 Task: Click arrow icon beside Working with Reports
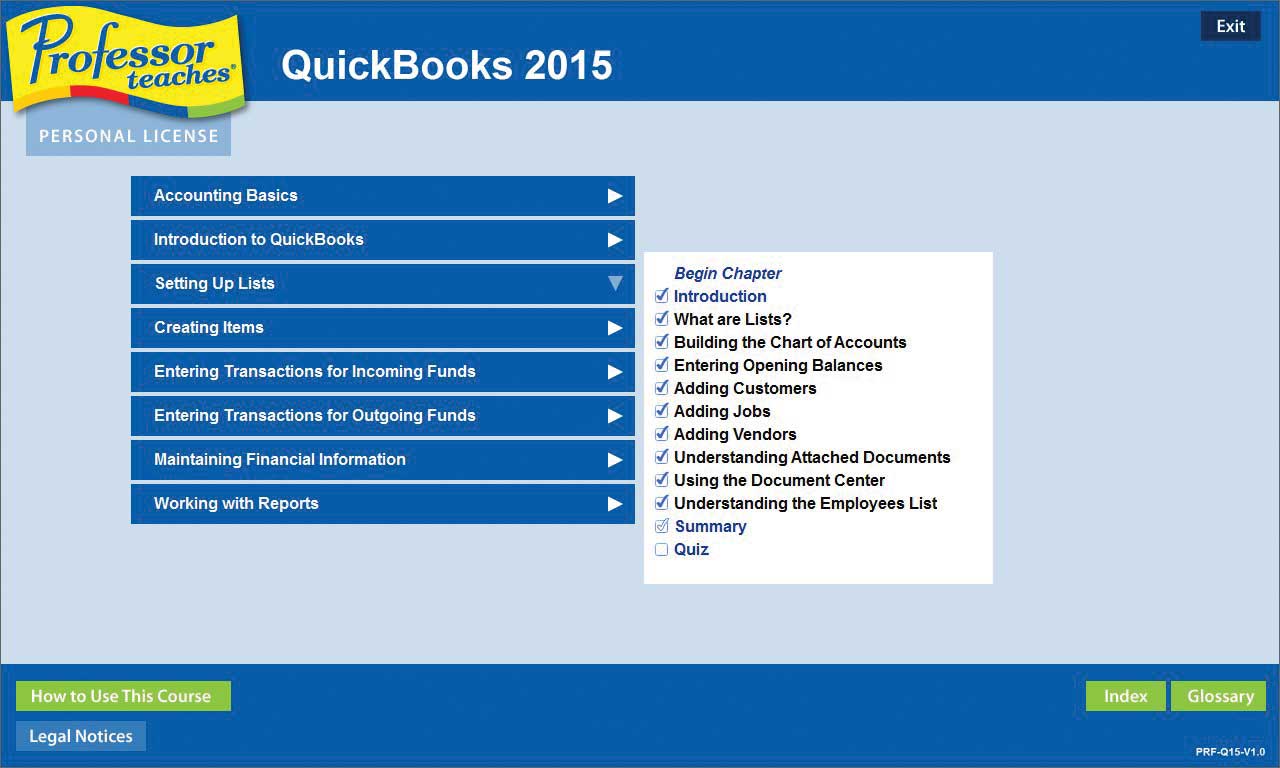point(615,504)
